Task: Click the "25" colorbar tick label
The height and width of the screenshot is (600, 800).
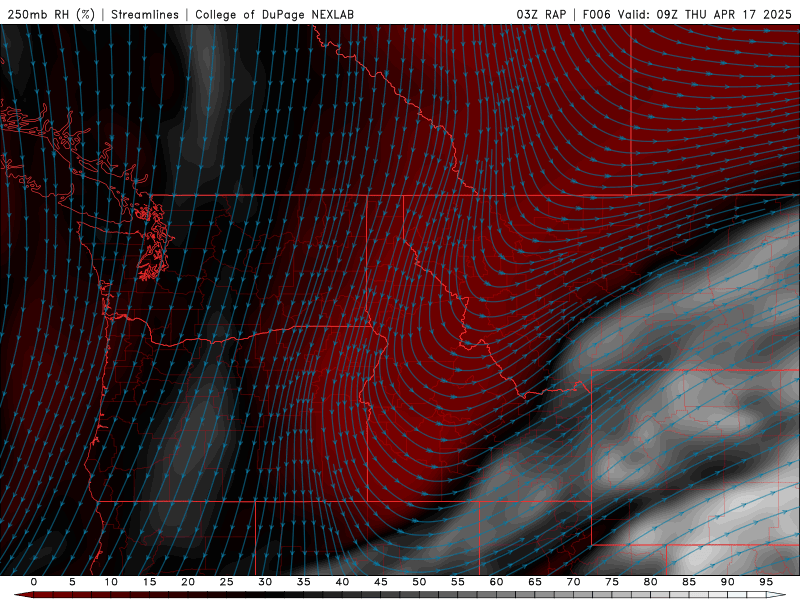Action: click(x=227, y=582)
